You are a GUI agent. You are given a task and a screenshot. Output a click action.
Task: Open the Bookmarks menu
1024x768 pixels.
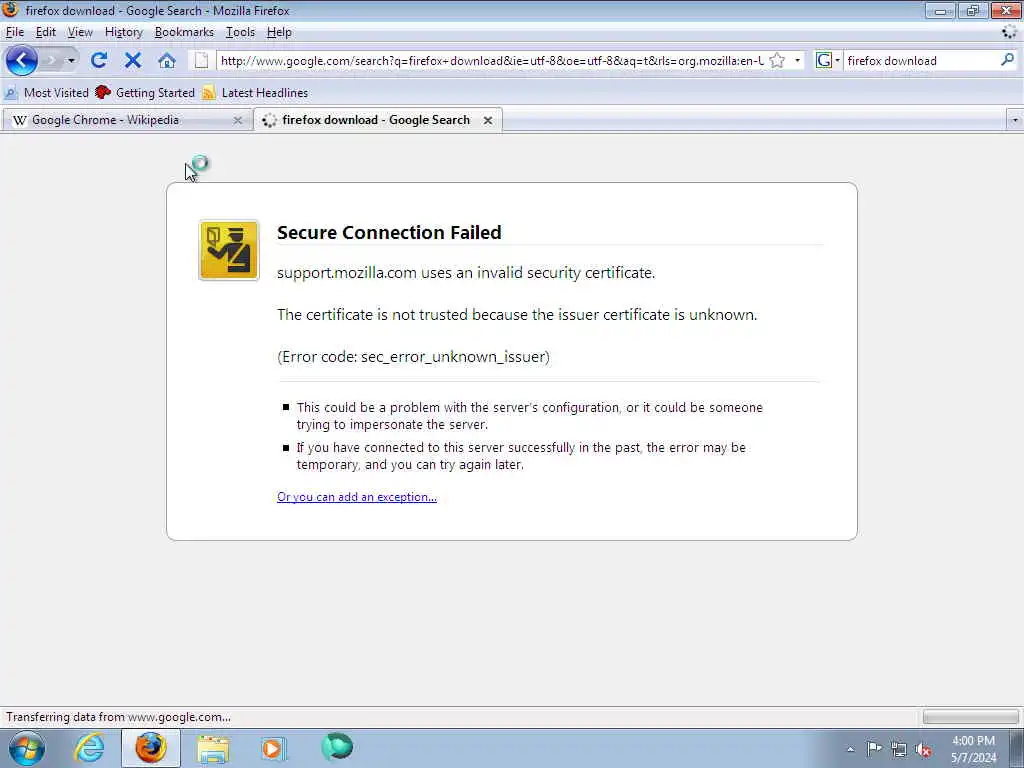click(184, 32)
